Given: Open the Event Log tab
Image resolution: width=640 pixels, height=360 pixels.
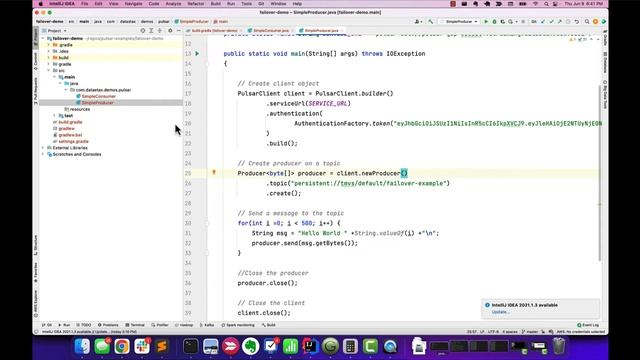Looking at the screenshot, I should (x=588, y=325).
